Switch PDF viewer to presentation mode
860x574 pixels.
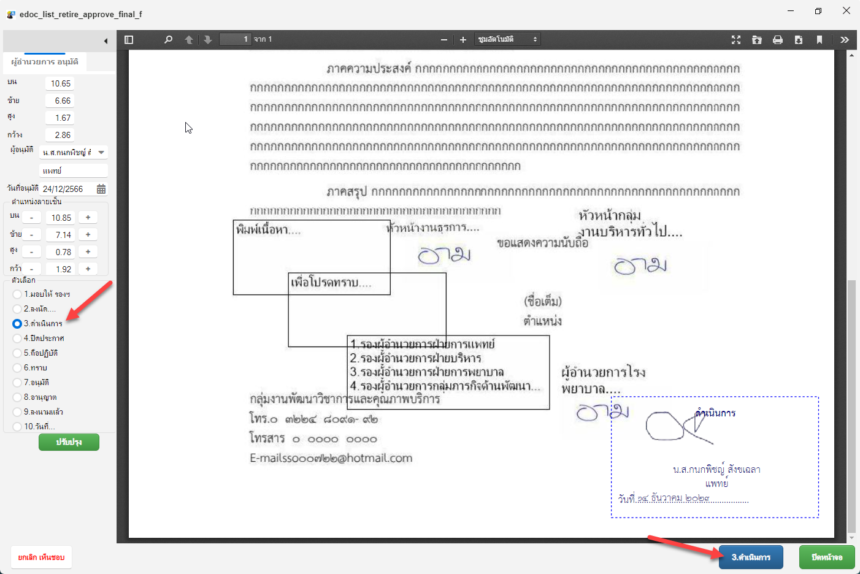coord(736,40)
